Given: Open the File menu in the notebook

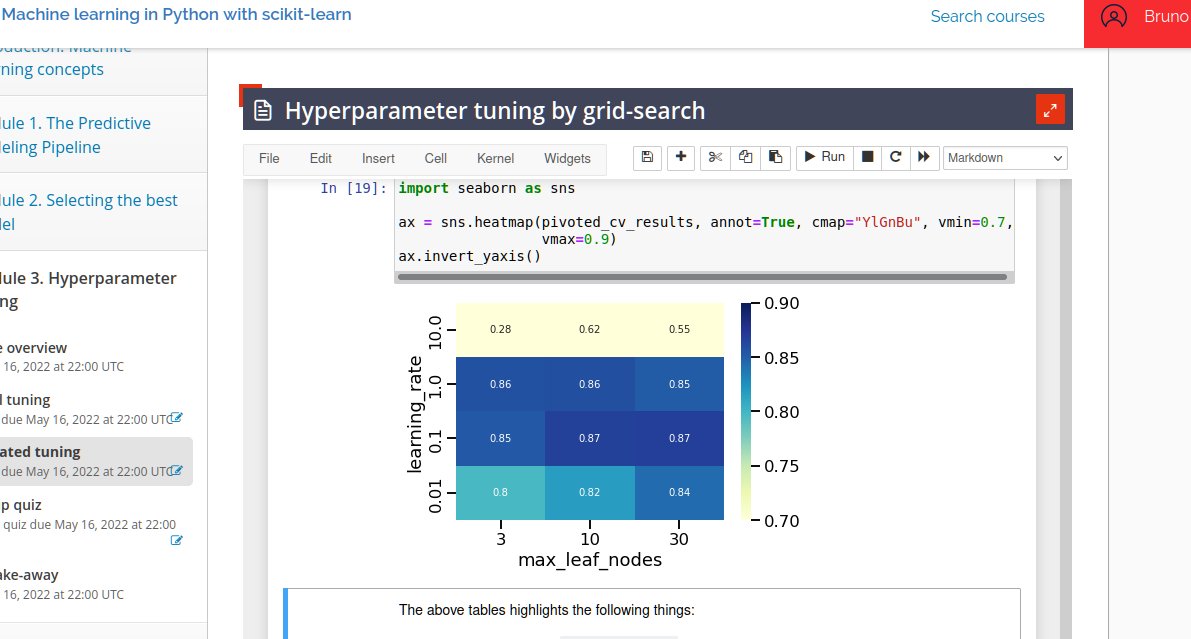Looking at the screenshot, I should coord(268,157).
